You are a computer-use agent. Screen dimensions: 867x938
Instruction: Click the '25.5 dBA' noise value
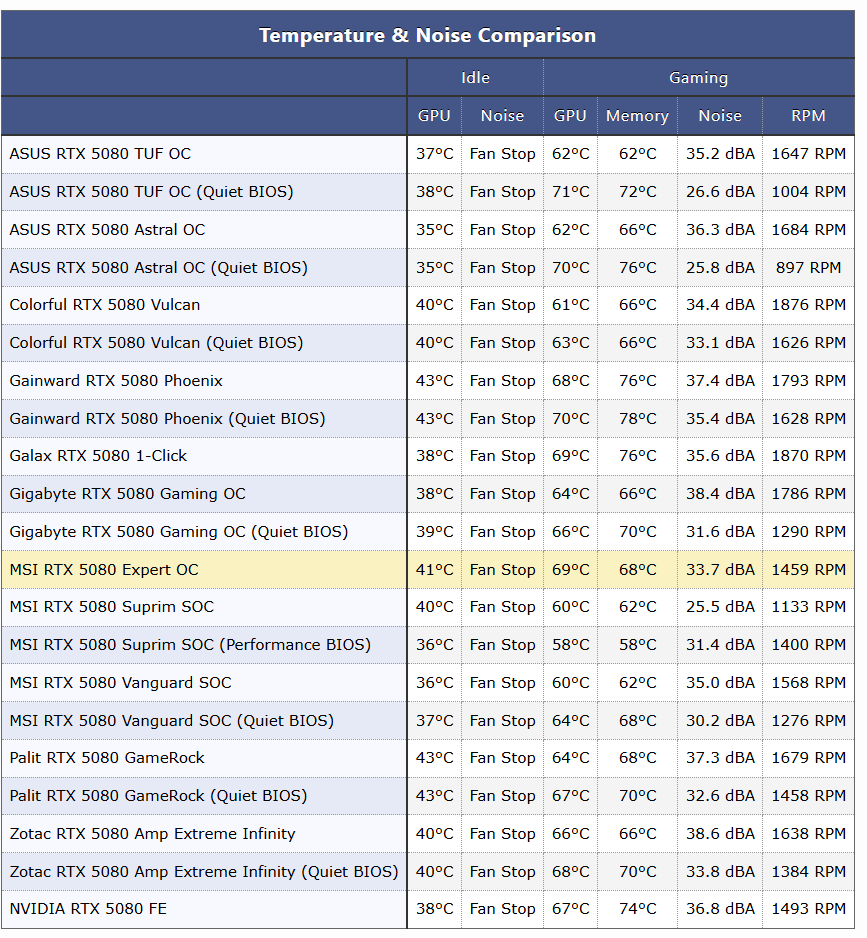click(x=720, y=607)
